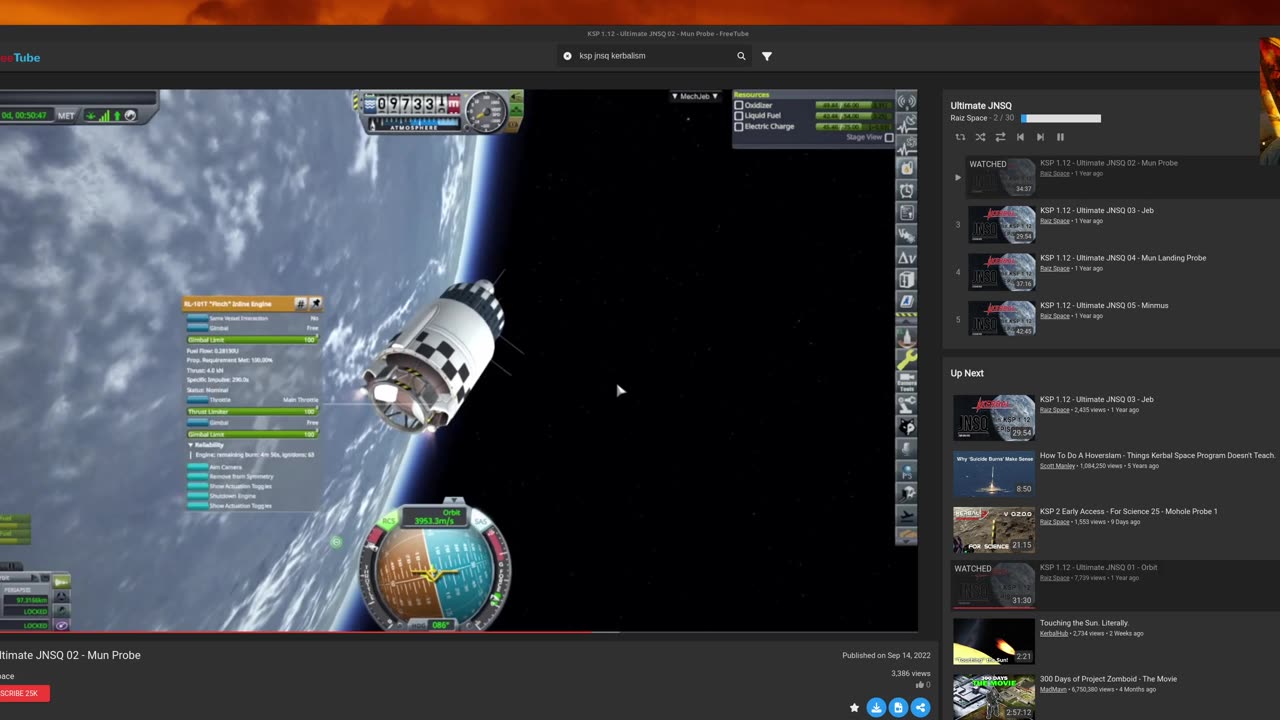1280x720 pixels.
Task: Open 'Ultimate JNSQ' playlist title
Action: (981, 105)
